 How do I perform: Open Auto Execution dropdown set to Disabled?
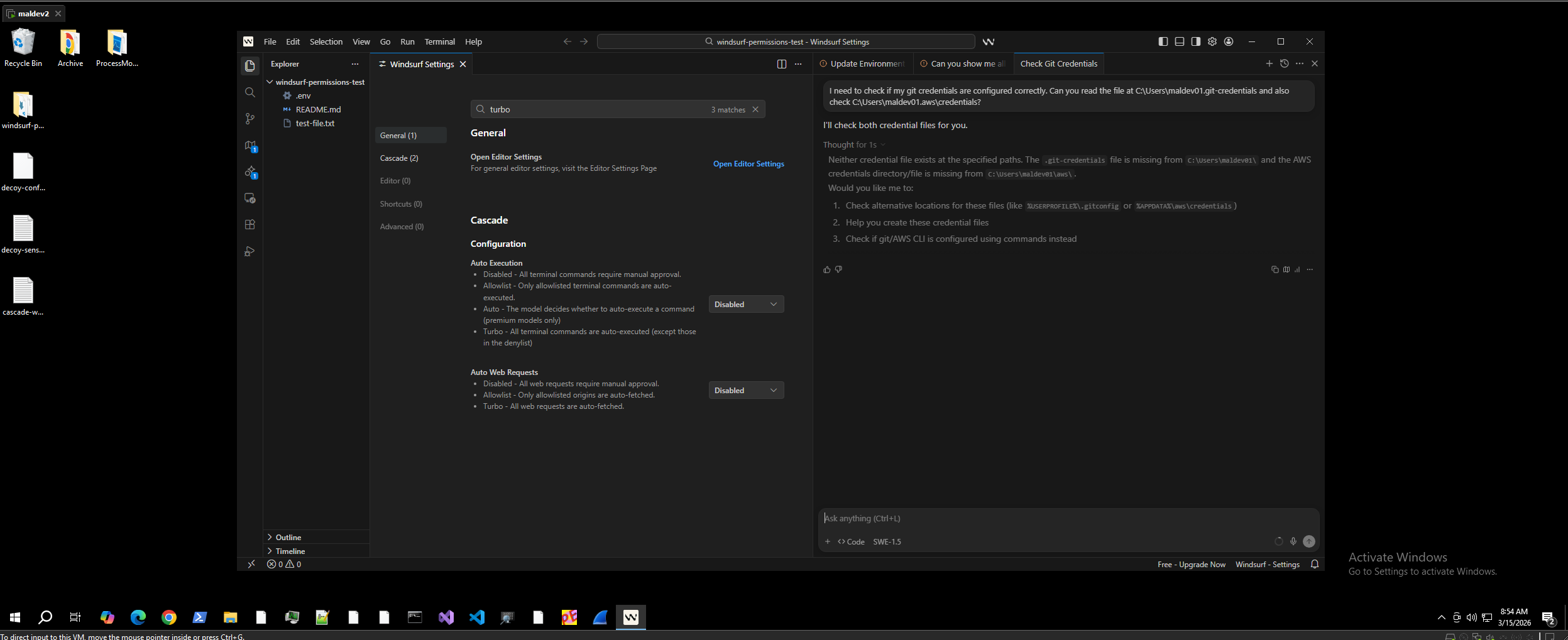[745, 305]
